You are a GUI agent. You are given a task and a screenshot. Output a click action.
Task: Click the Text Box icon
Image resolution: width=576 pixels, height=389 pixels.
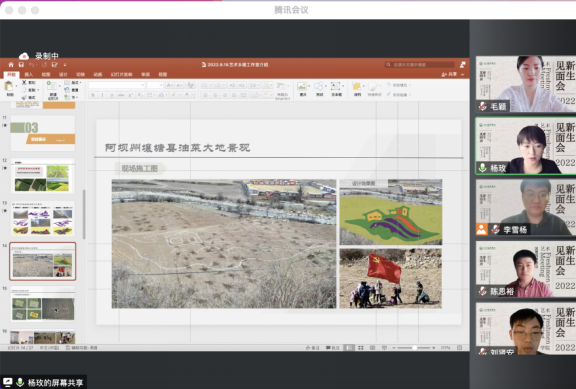coord(335,86)
